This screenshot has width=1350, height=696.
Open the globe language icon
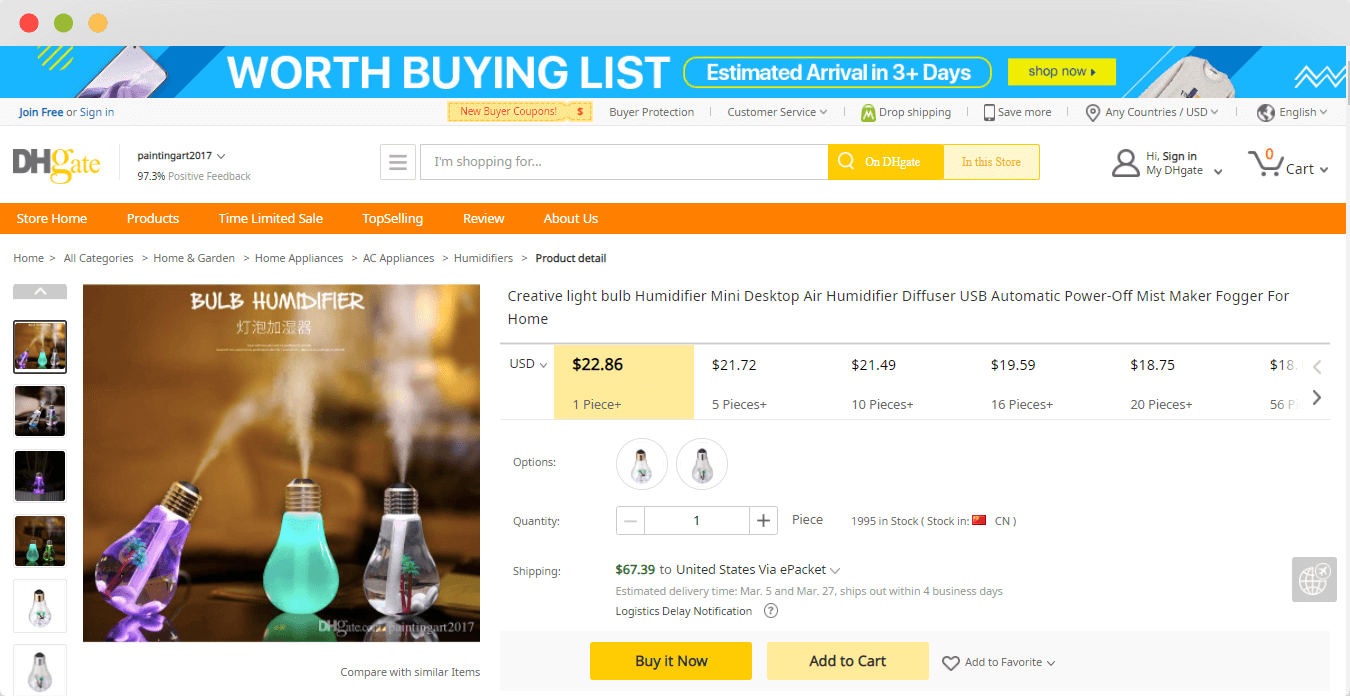pyautogui.click(x=1264, y=112)
